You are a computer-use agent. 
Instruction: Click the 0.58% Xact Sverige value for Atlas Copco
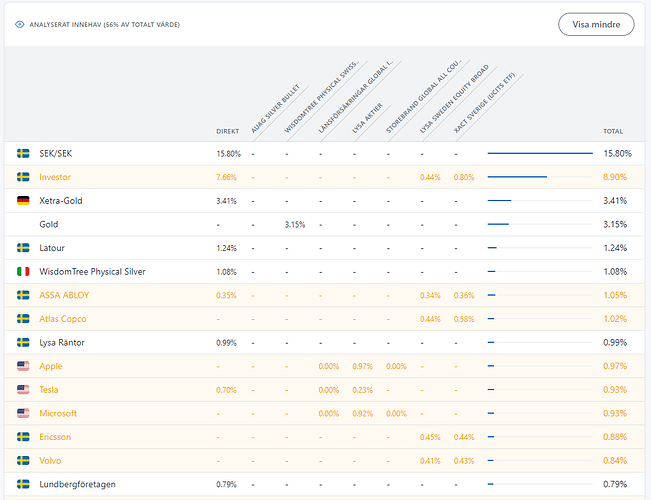click(x=464, y=319)
